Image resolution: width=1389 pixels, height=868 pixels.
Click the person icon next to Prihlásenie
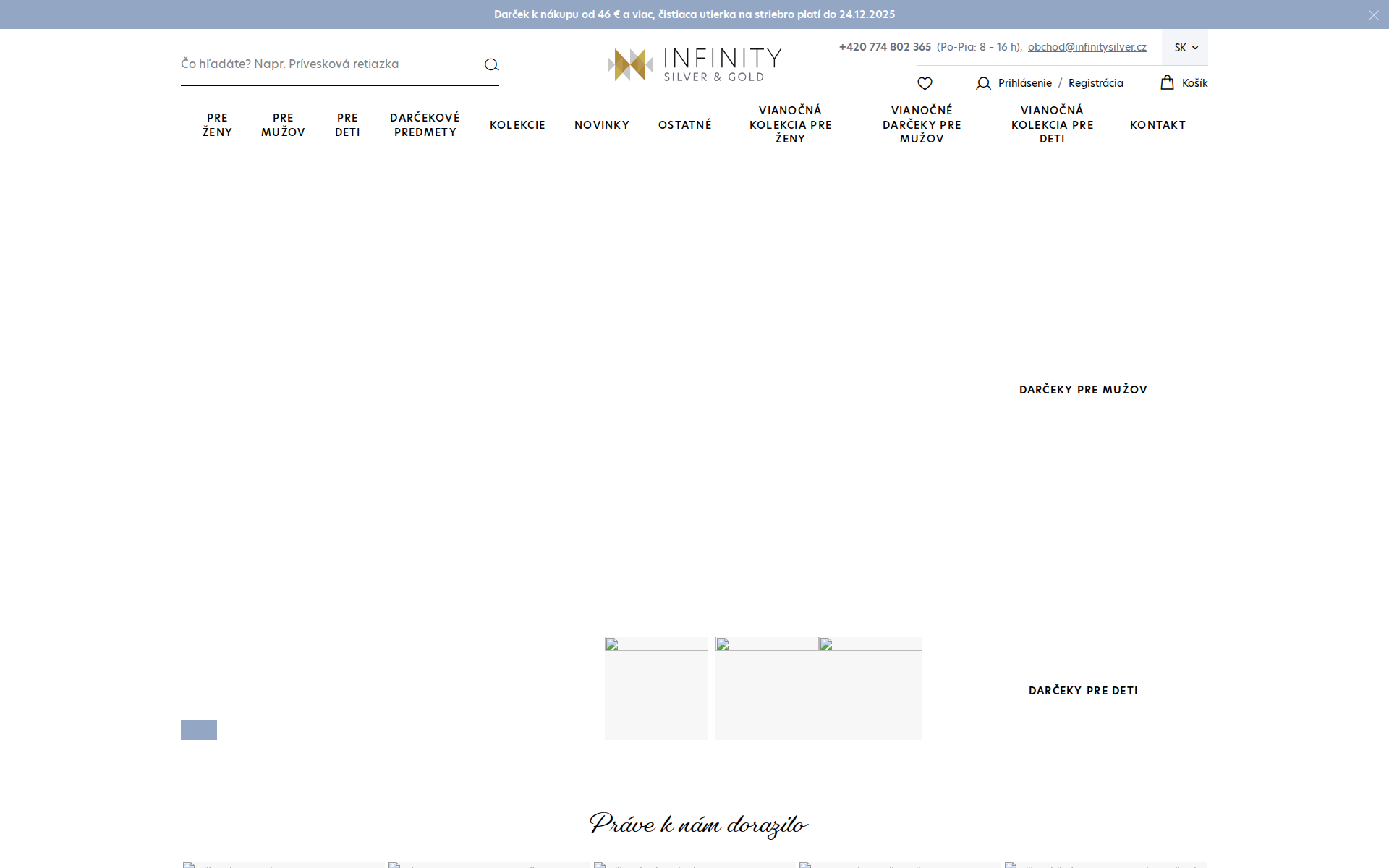point(983,83)
